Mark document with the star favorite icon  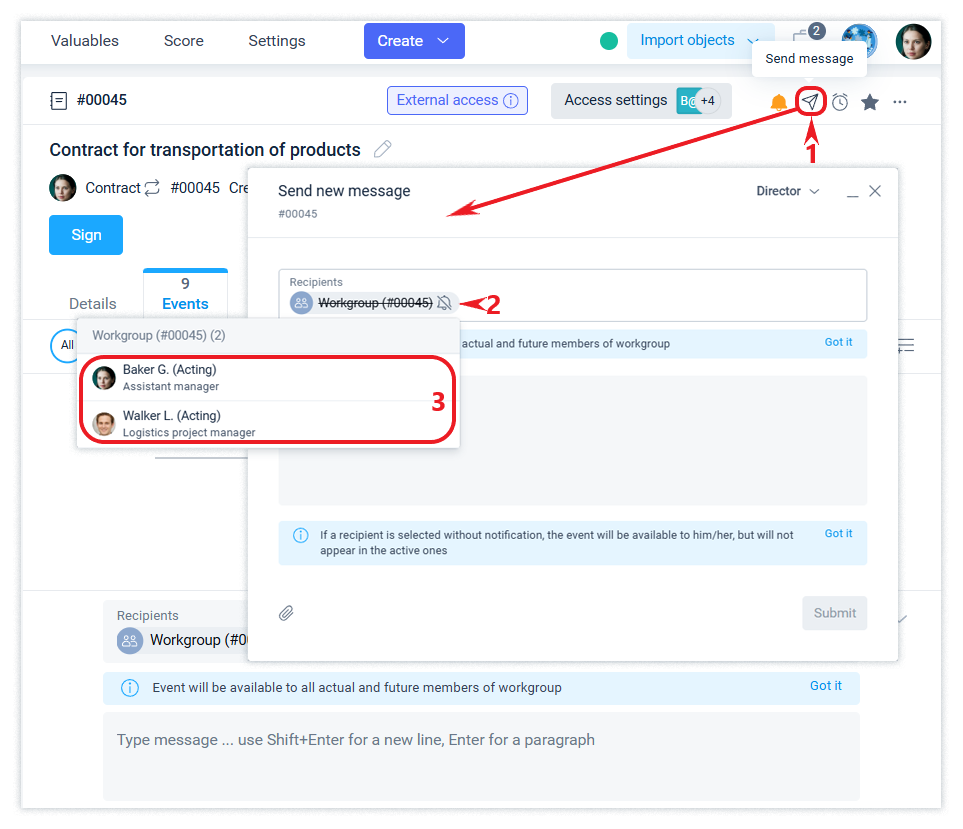pyautogui.click(x=870, y=102)
